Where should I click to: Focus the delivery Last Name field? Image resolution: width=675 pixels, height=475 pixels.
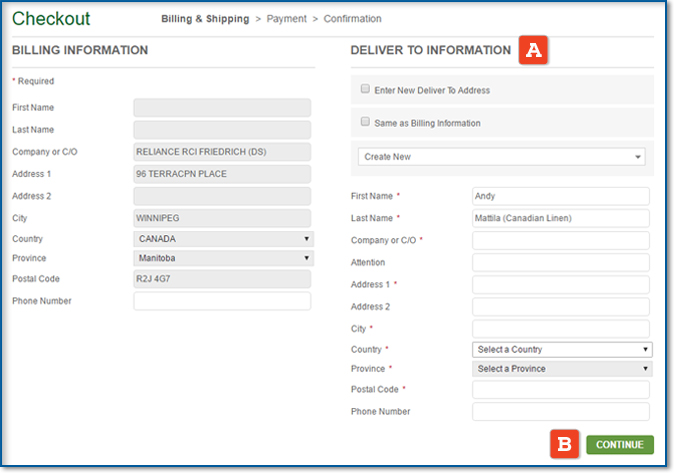coord(561,218)
